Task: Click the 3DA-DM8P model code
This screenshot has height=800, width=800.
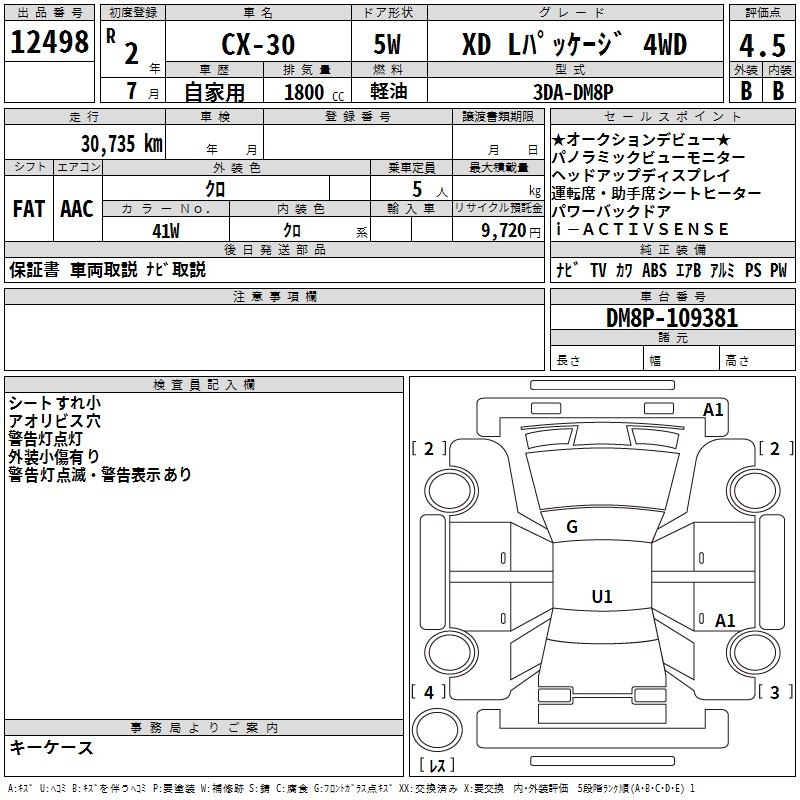Action: coord(574,92)
